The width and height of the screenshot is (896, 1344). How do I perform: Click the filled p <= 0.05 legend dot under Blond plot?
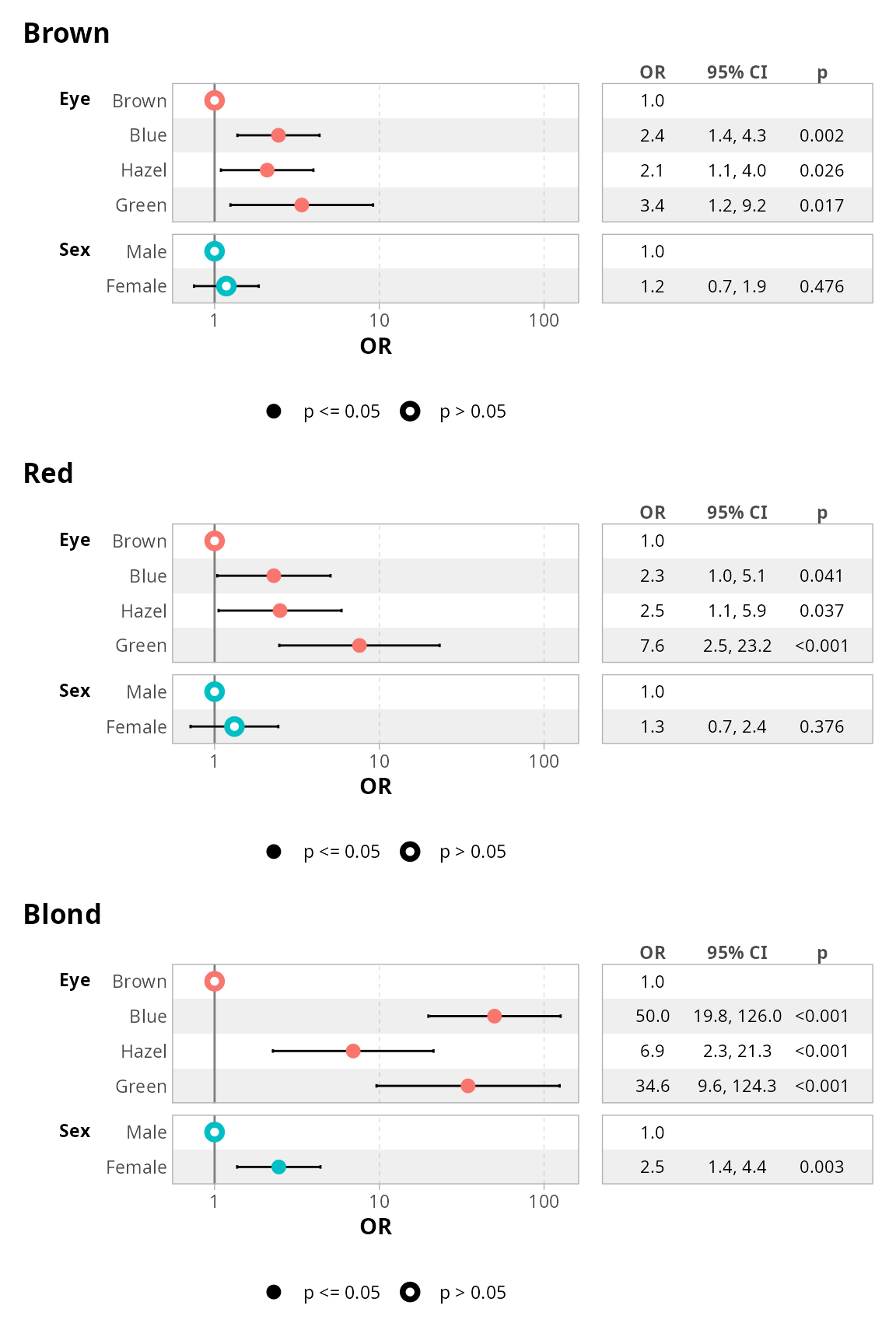pyautogui.click(x=274, y=1293)
